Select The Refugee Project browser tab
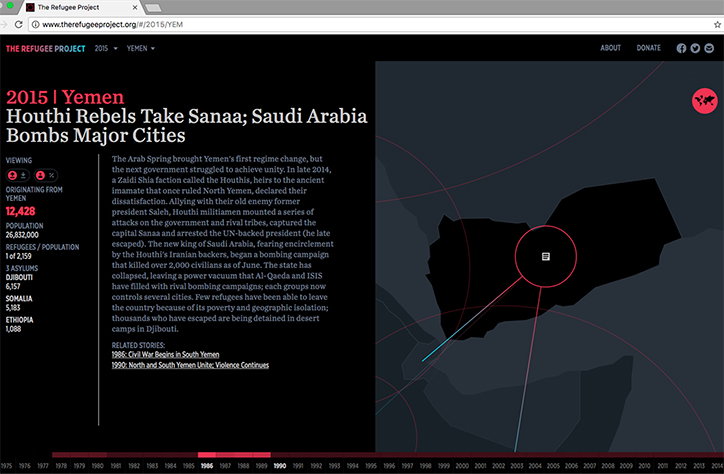The height and width of the screenshot is (474, 724). (x=81, y=7)
